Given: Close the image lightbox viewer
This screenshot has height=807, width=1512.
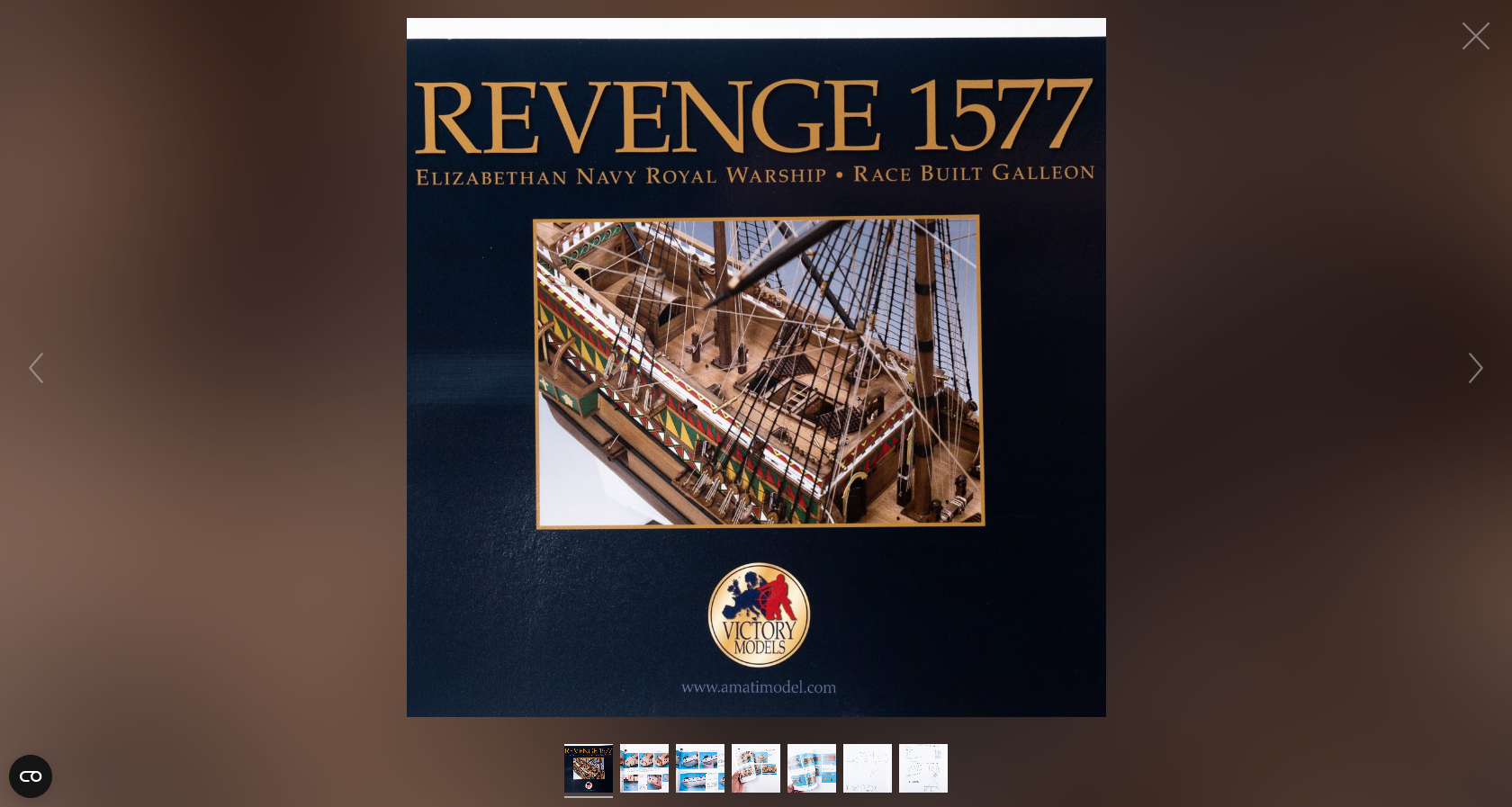Looking at the screenshot, I should pyautogui.click(x=1475, y=36).
